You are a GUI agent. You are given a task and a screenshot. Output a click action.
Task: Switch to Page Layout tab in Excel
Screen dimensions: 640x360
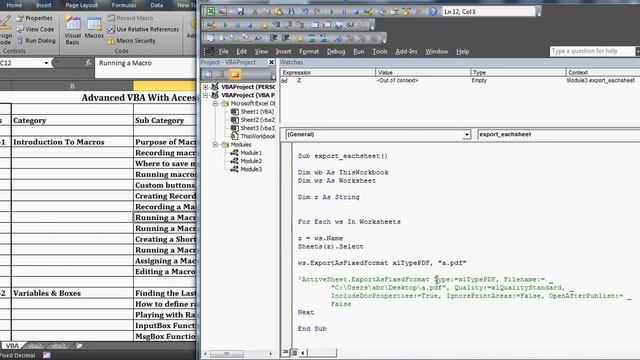tap(82, 5)
